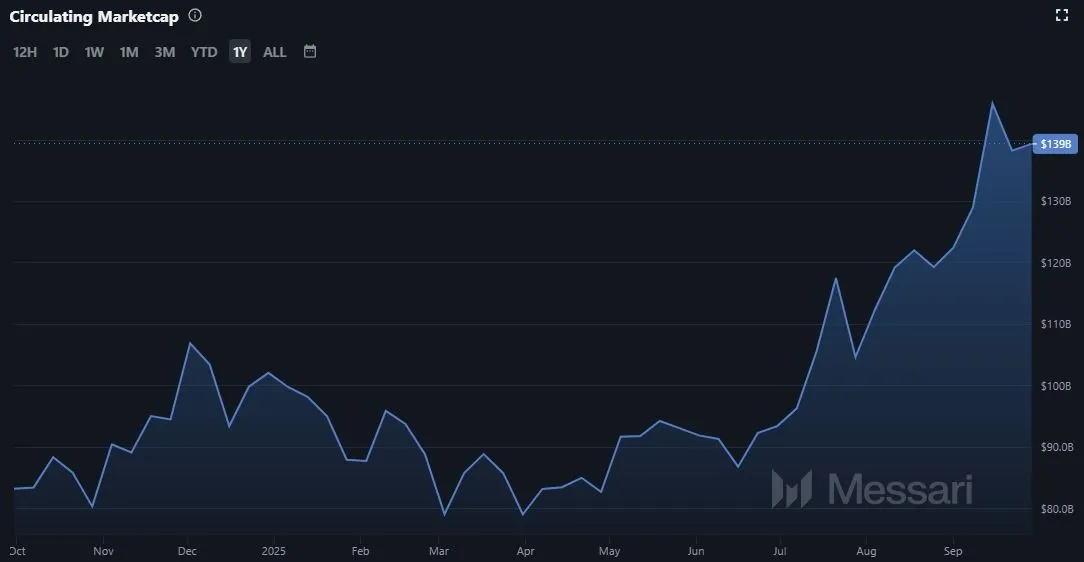Open the calendar date range picker
This screenshot has height=562, width=1084.
pos(310,51)
